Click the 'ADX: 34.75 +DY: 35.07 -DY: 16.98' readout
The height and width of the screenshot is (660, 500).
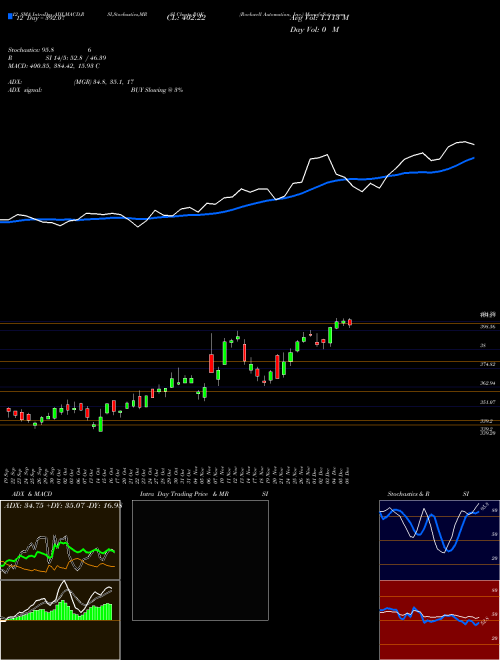pos(63,506)
